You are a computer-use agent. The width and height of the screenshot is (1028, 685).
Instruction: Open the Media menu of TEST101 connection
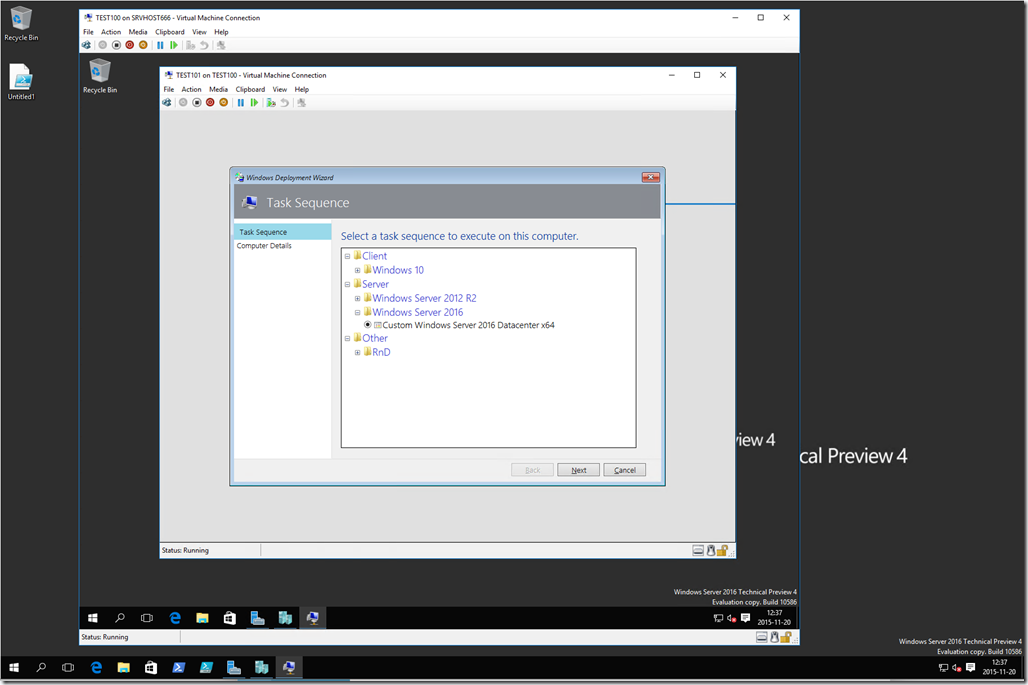pos(218,89)
